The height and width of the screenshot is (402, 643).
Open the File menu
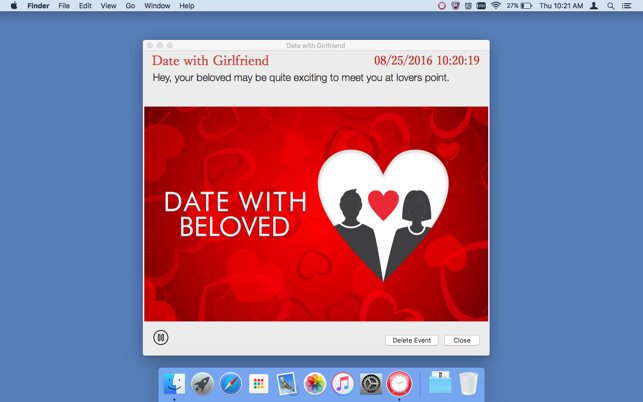click(x=64, y=6)
